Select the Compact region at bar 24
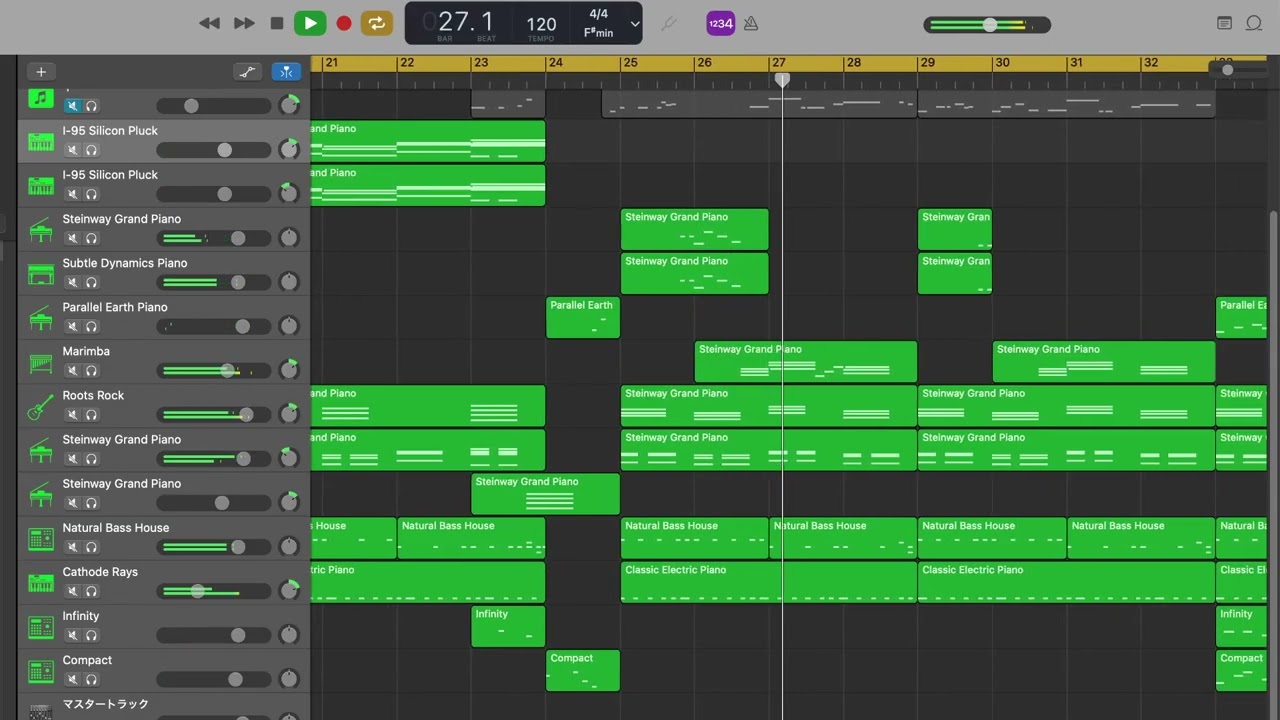The height and width of the screenshot is (720, 1280). pos(583,671)
